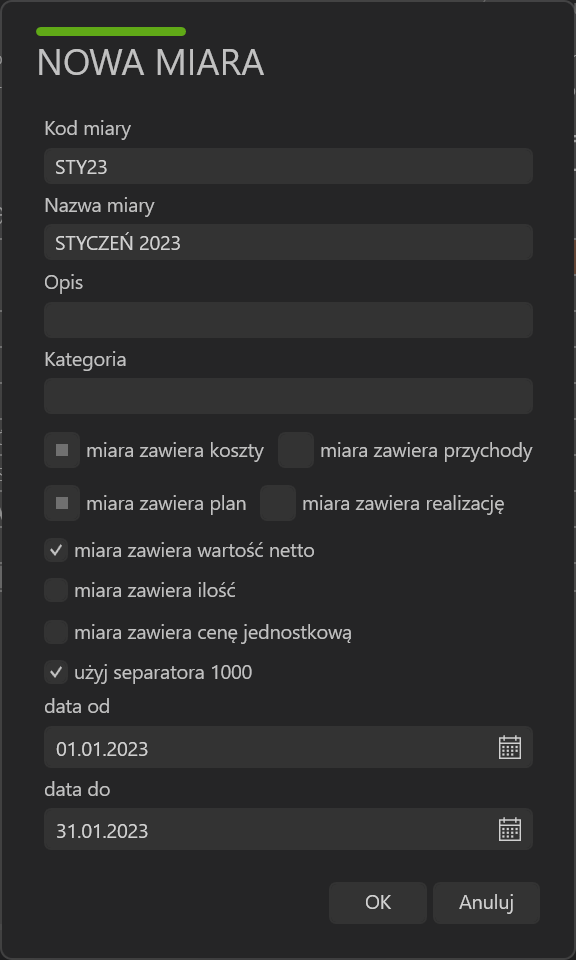This screenshot has height=960, width=576.
Task: Uncheck miara zawiera wartość netto
Action: point(56,550)
